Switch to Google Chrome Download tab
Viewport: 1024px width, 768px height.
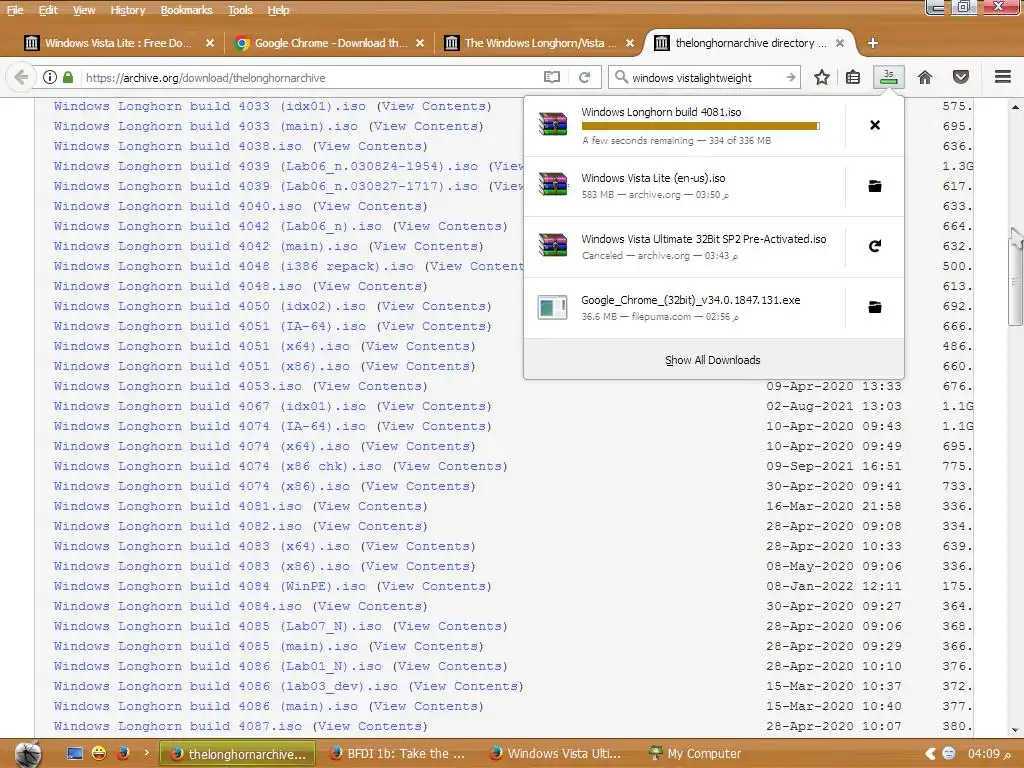(330, 43)
